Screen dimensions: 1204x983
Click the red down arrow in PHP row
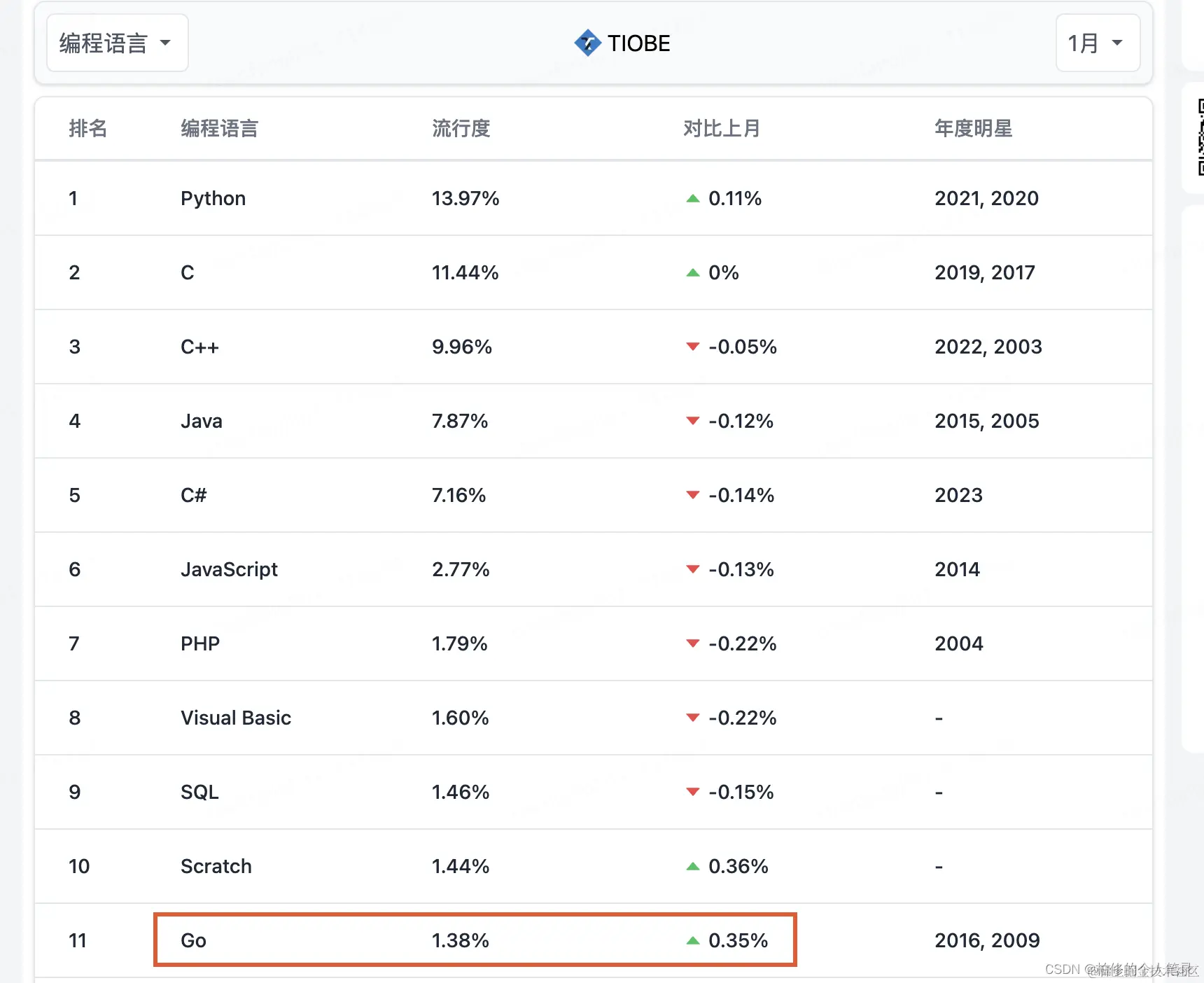point(693,643)
